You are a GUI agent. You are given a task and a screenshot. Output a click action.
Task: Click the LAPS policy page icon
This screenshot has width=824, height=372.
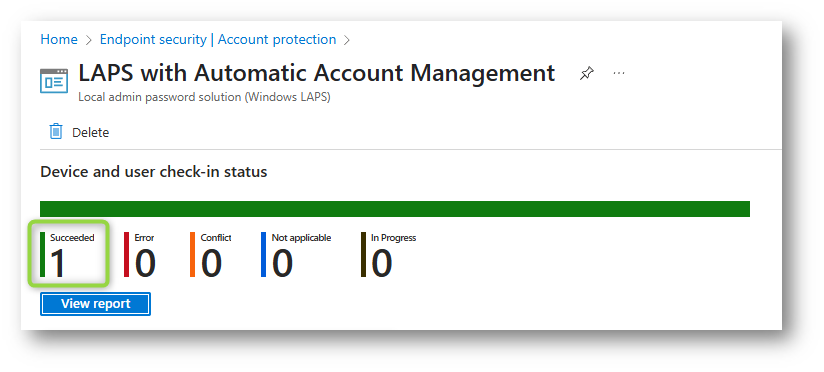click(x=54, y=81)
